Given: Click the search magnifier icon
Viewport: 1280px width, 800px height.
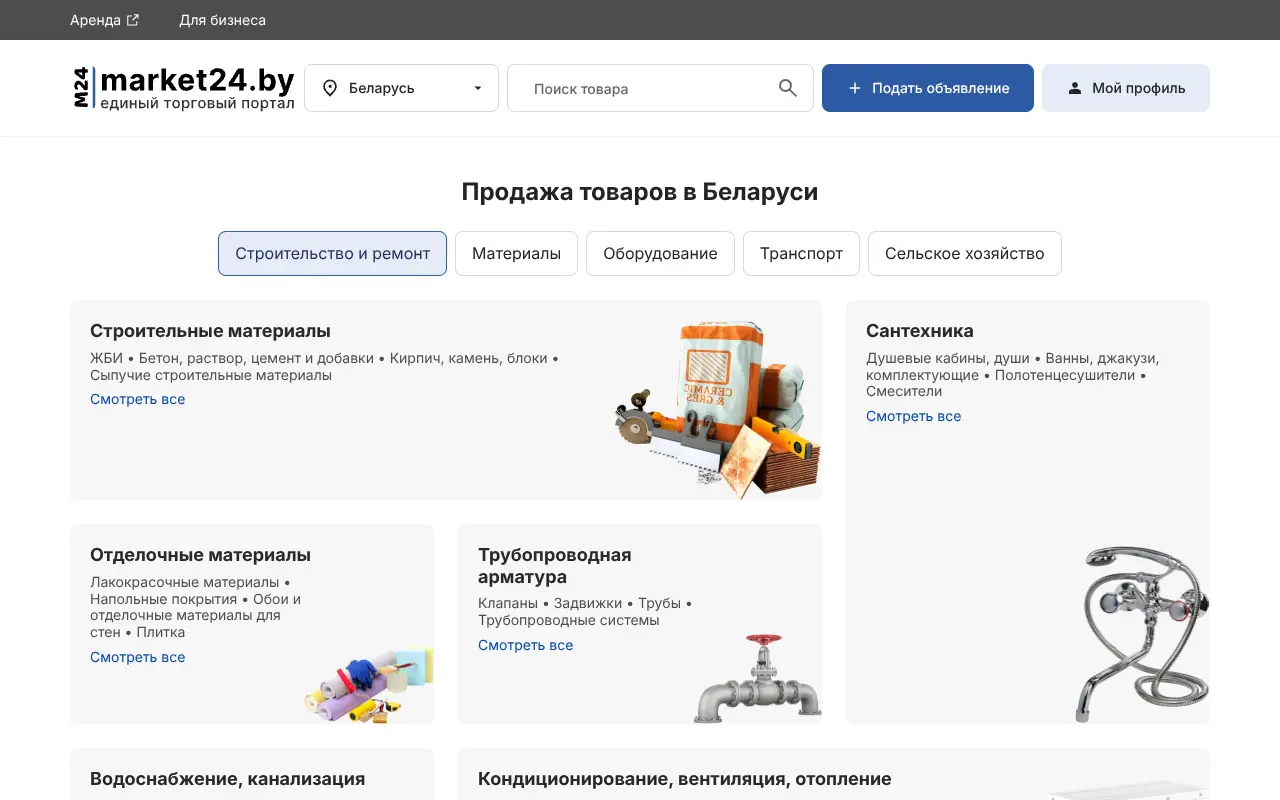Looking at the screenshot, I should coord(787,88).
